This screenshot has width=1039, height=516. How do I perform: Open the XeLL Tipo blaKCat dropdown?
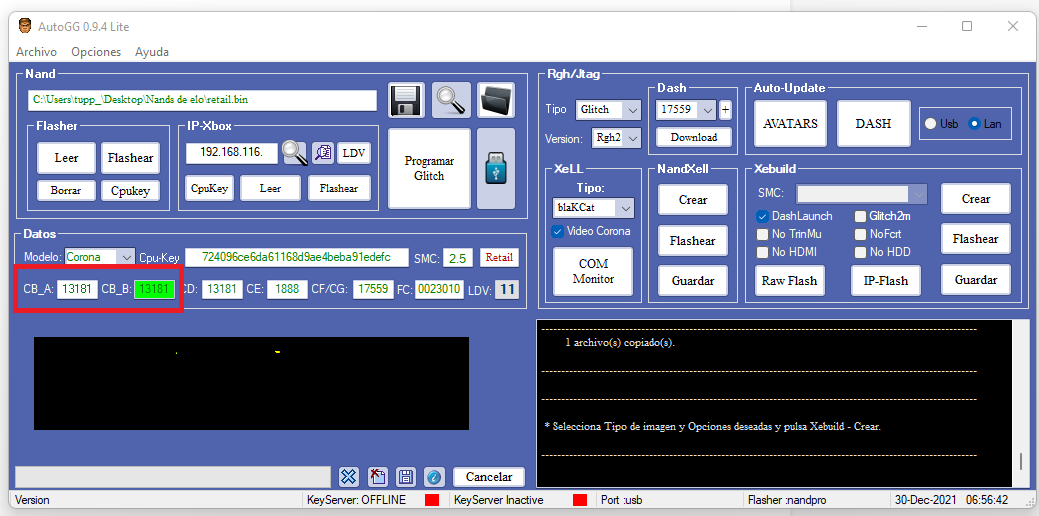(x=624, y=208)
